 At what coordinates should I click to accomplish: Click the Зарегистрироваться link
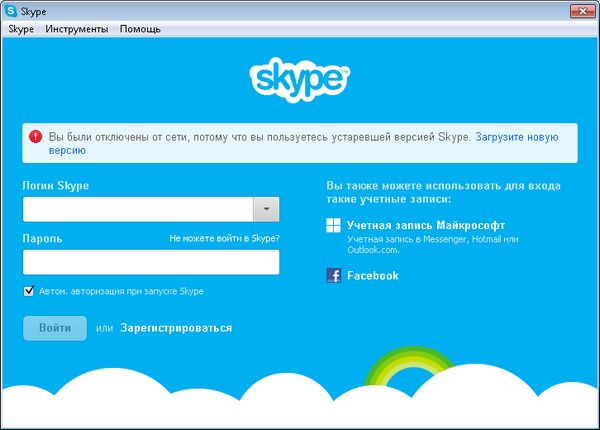click(176, 328)
